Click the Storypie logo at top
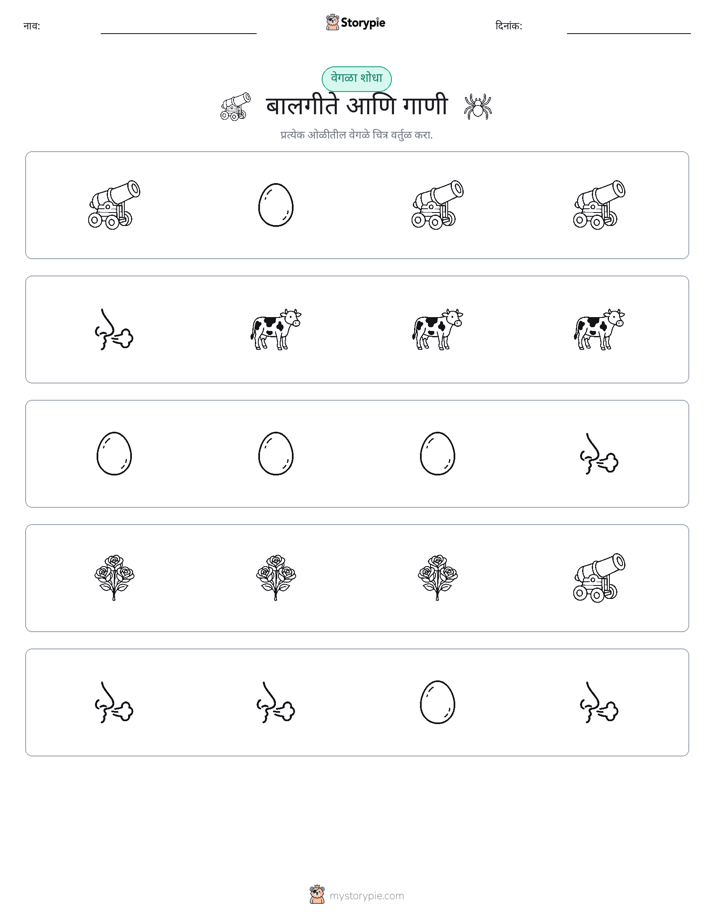Image resolution: width=714 pixels, height=924 pixels. tap(355, 22)
